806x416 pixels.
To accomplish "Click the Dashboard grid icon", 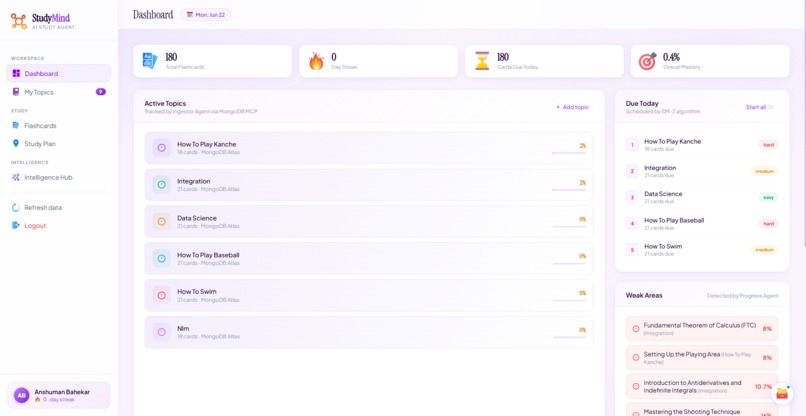I will click(16, 74).
